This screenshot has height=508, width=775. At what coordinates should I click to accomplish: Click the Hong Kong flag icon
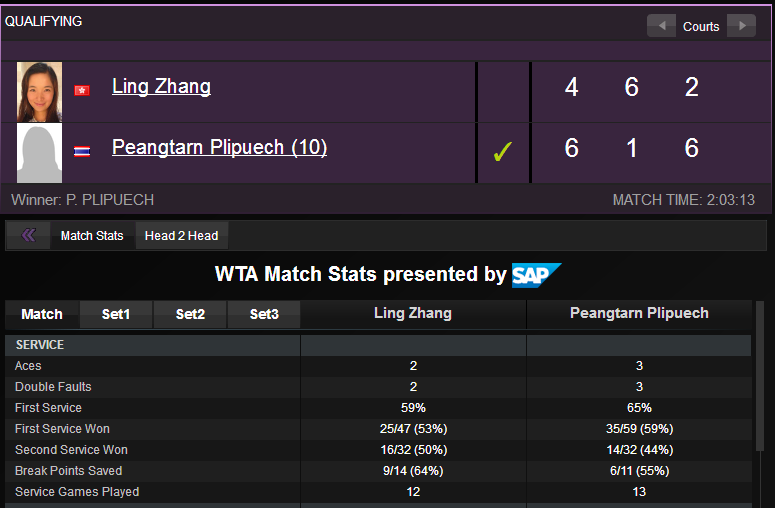pyautogui.click(x=82, y=90)
